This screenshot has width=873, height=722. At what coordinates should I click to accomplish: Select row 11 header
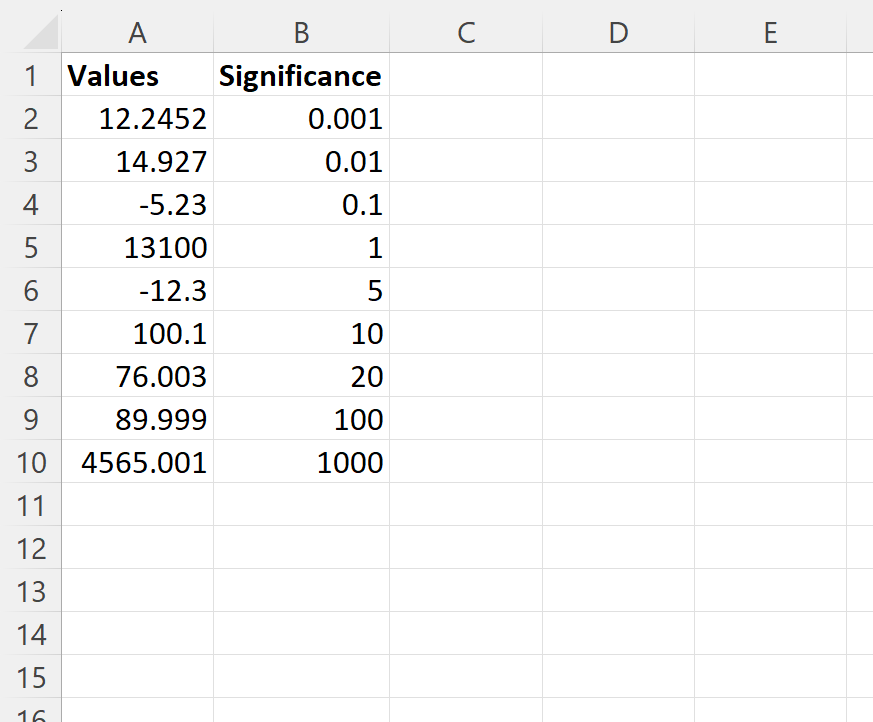[31, 504]
